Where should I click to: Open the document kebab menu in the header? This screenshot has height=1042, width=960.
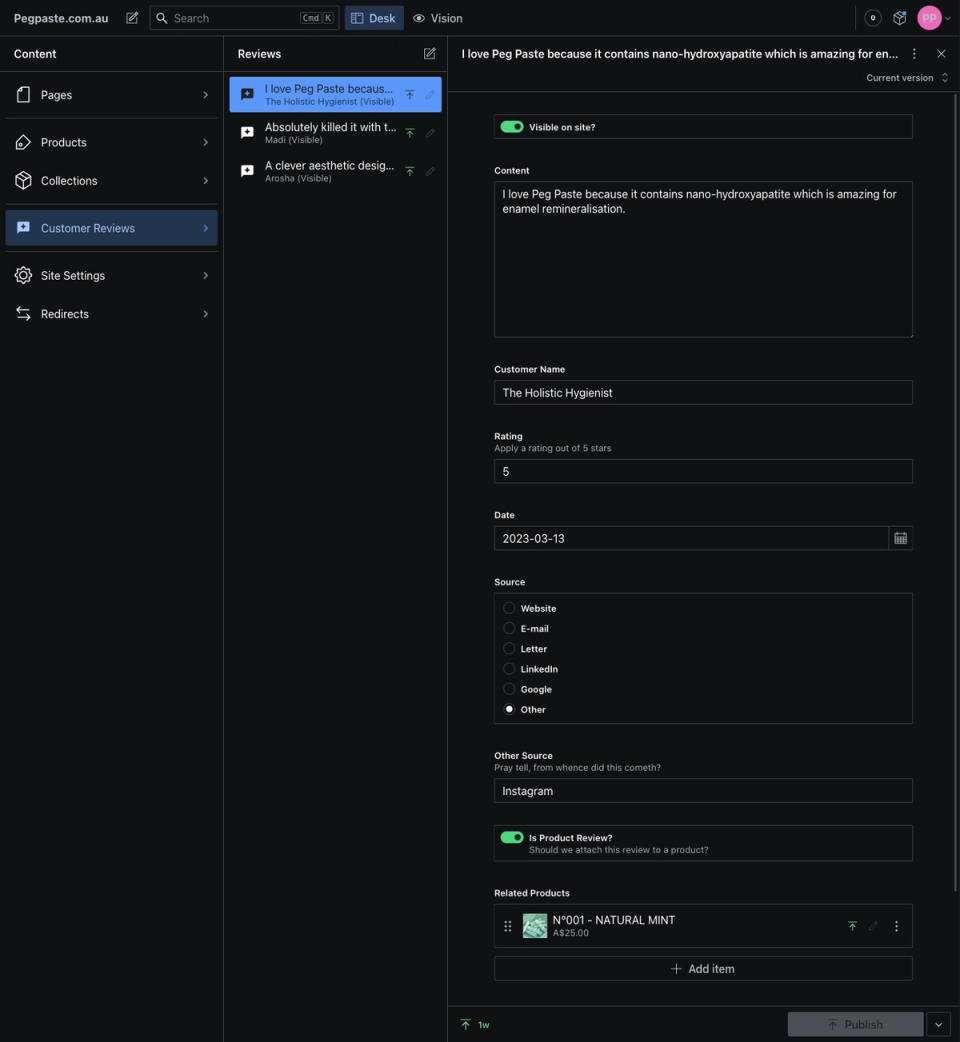tap(915, 53)
